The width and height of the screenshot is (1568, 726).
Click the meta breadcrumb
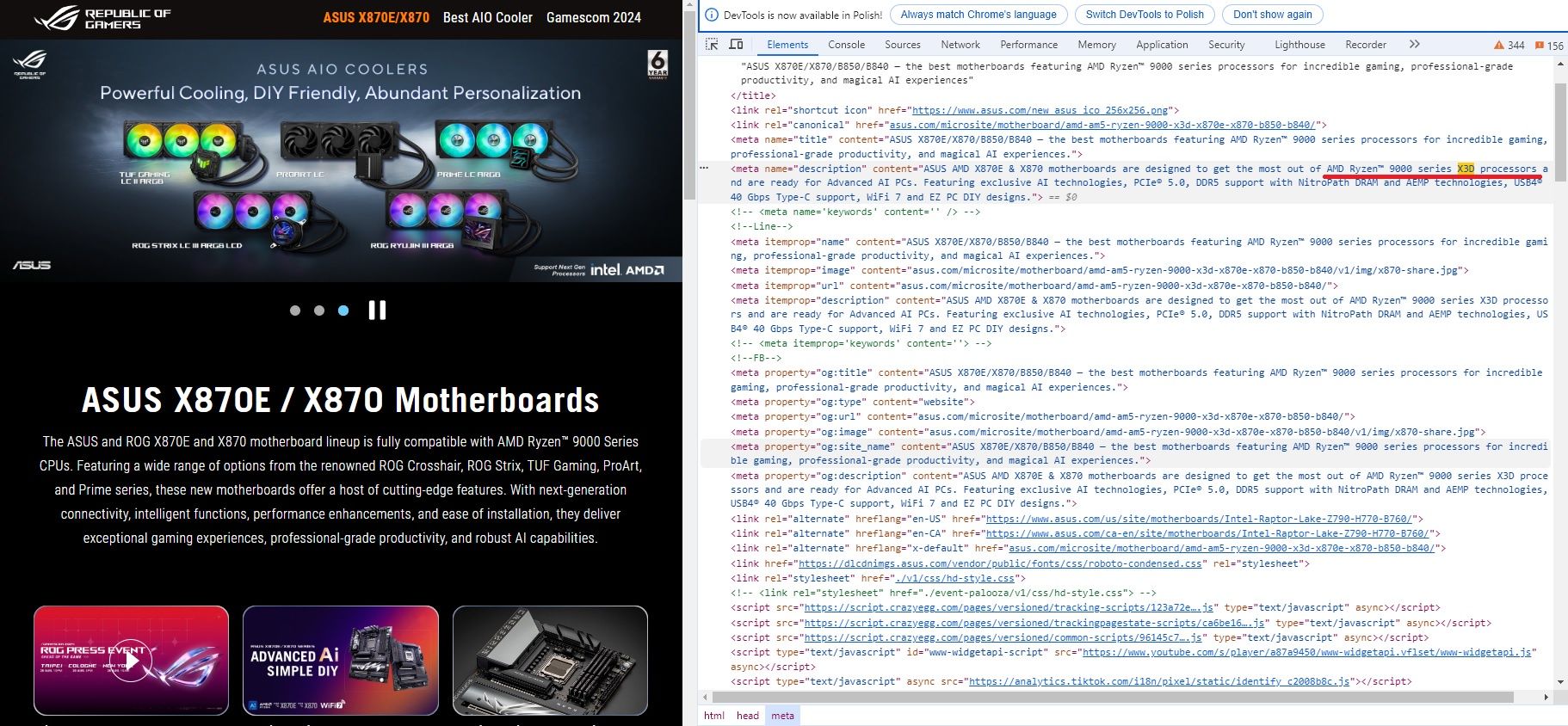pos(782,716)
